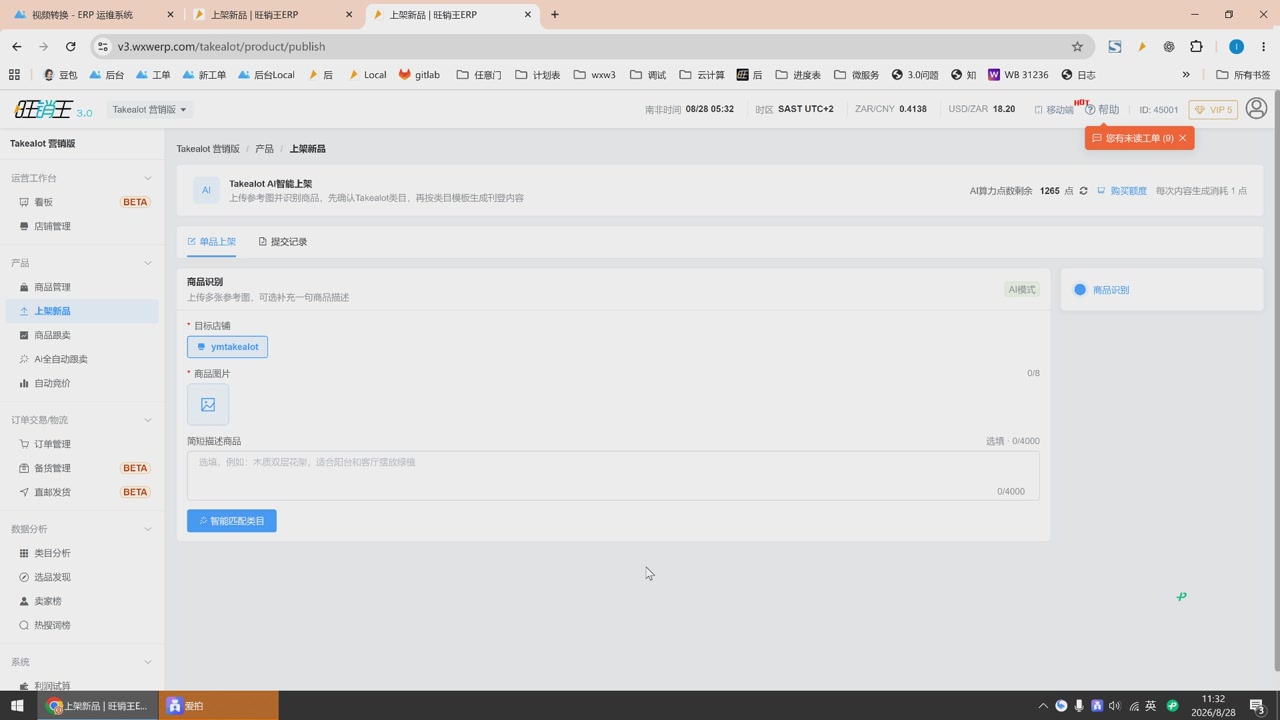Bookmark this page with the star icon
This screenshot has width=1280, height=720.
1077,47
